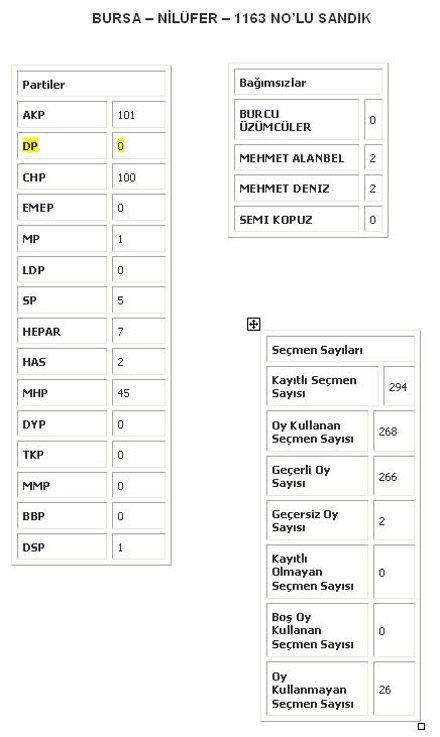The width and height of the screenshot is (440, 737).
Task: Select the MEHMET ALANBEL cell
Action: coord(297,158)
